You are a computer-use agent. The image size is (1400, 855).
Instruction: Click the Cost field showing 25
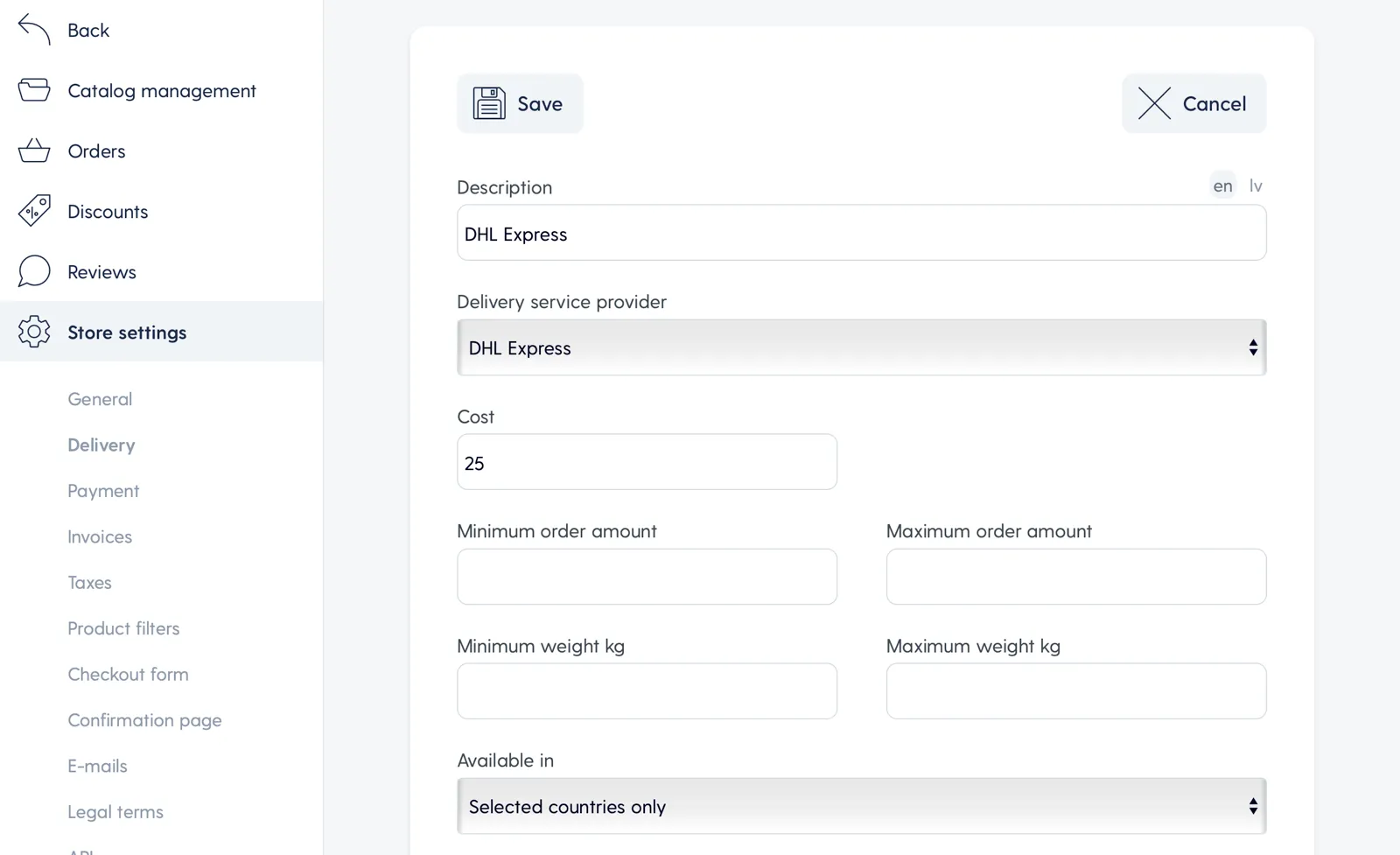pyautogui.click(x=647, y=462)
